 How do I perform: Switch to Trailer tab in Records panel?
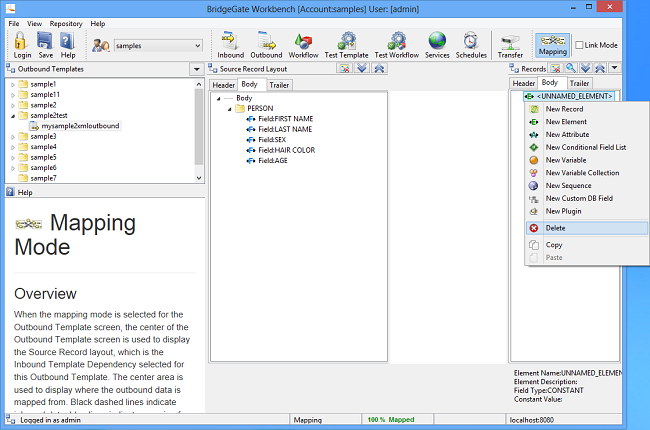coord(579,83)
